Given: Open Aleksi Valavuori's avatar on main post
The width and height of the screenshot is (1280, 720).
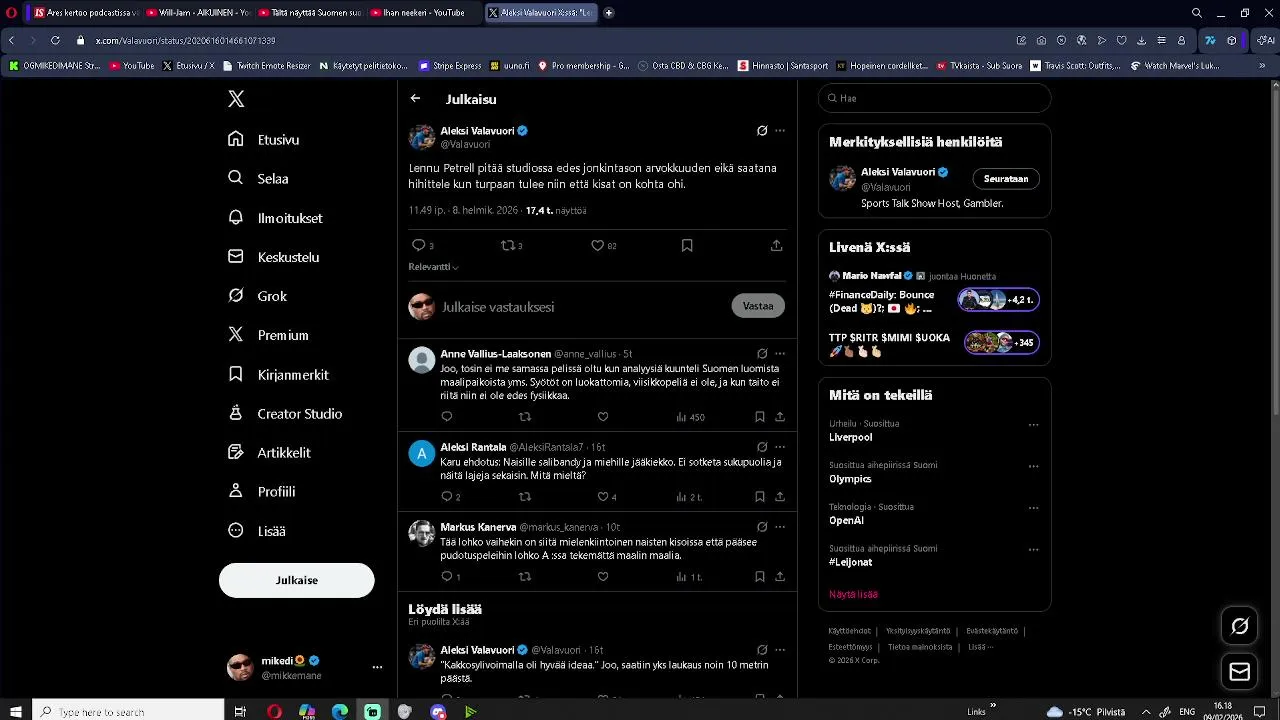Looking at the screenshot, I should 422,137.
